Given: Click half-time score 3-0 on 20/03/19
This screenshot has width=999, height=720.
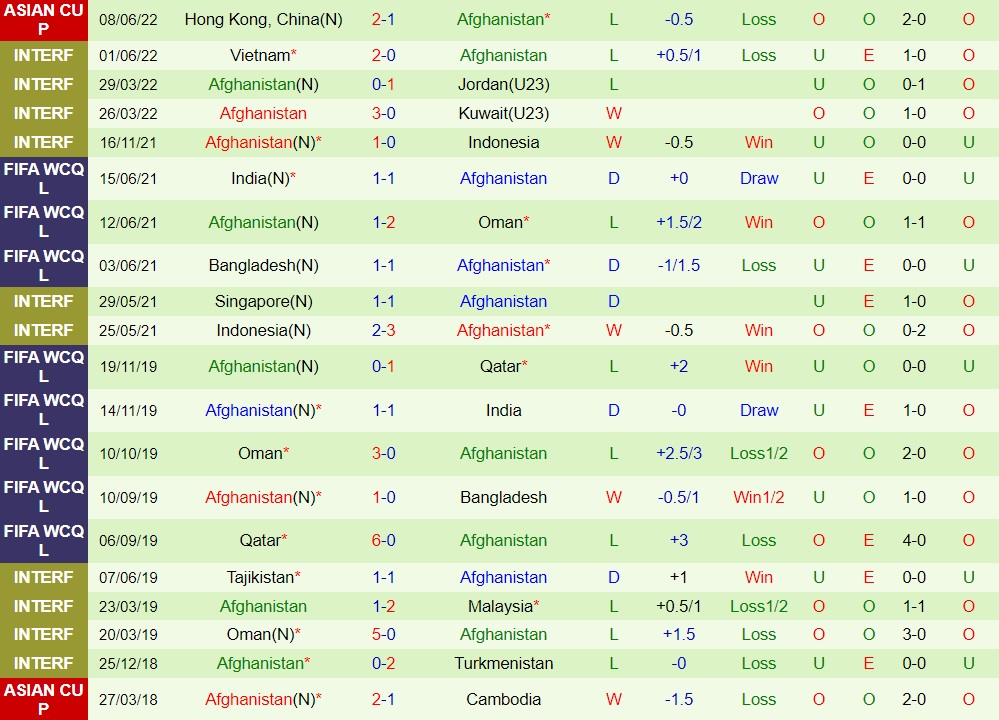Looking at the screenshot, I should (914, 635).
